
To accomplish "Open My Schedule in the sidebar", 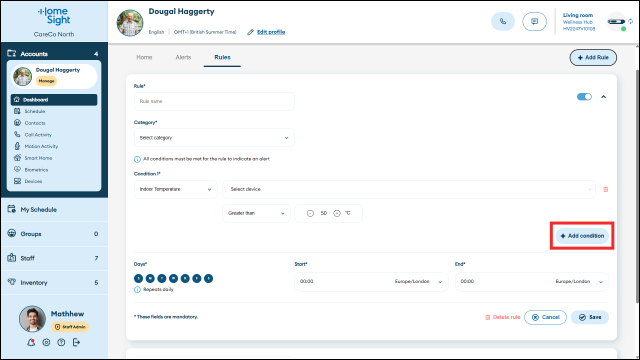I will point(54,209).
